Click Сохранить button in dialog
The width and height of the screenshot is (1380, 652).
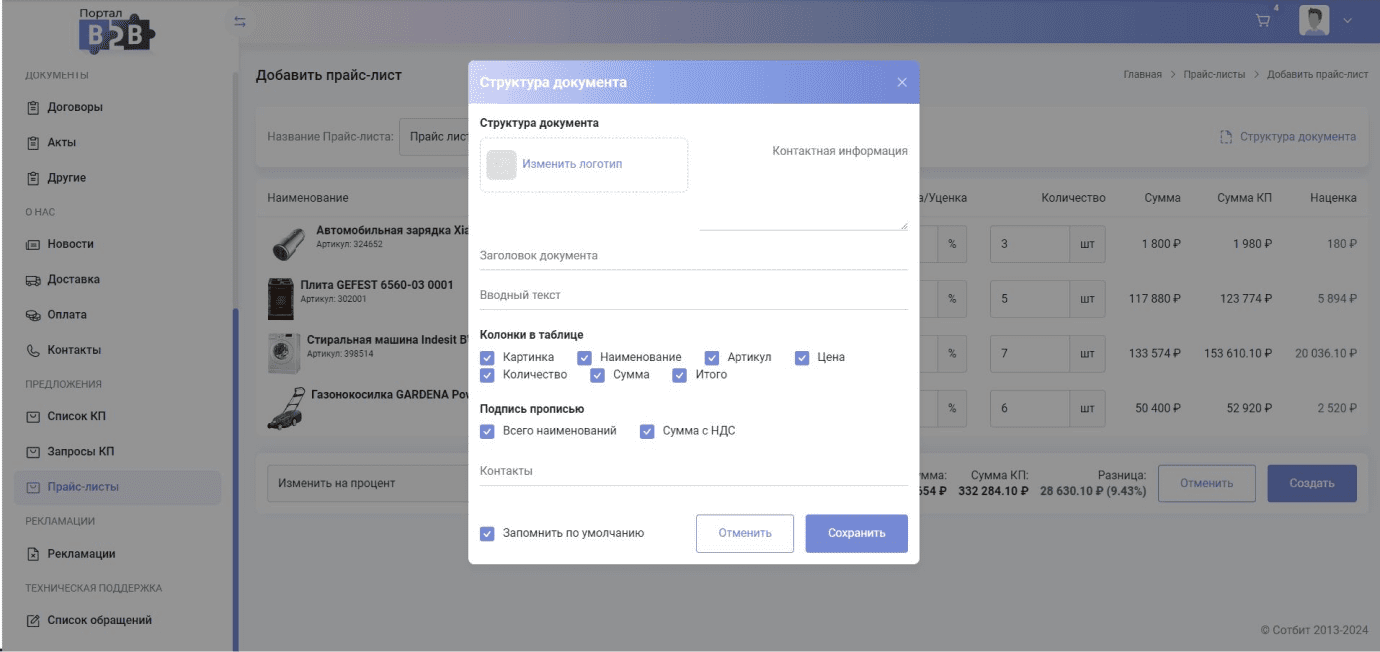857,533
